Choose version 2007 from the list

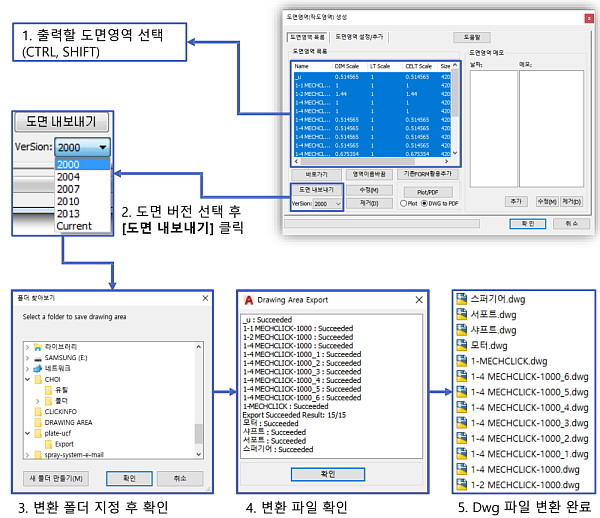click(x=83, y=189)
